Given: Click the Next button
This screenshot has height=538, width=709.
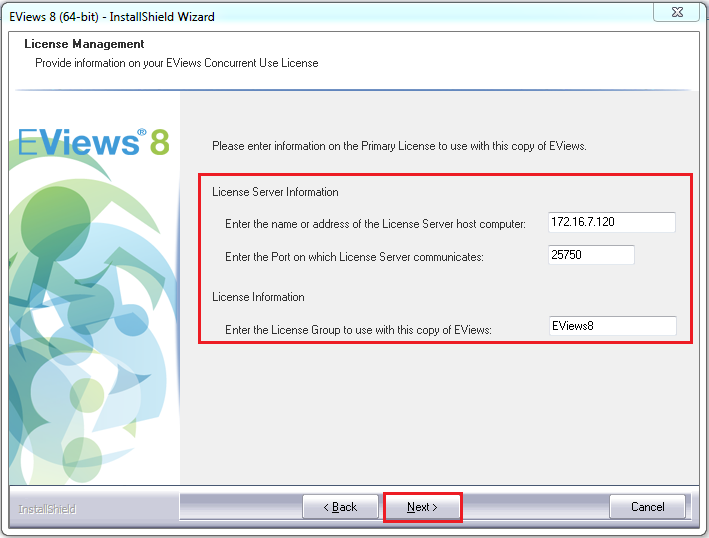Looking at the screenshot, I should (x=422, y=507).
